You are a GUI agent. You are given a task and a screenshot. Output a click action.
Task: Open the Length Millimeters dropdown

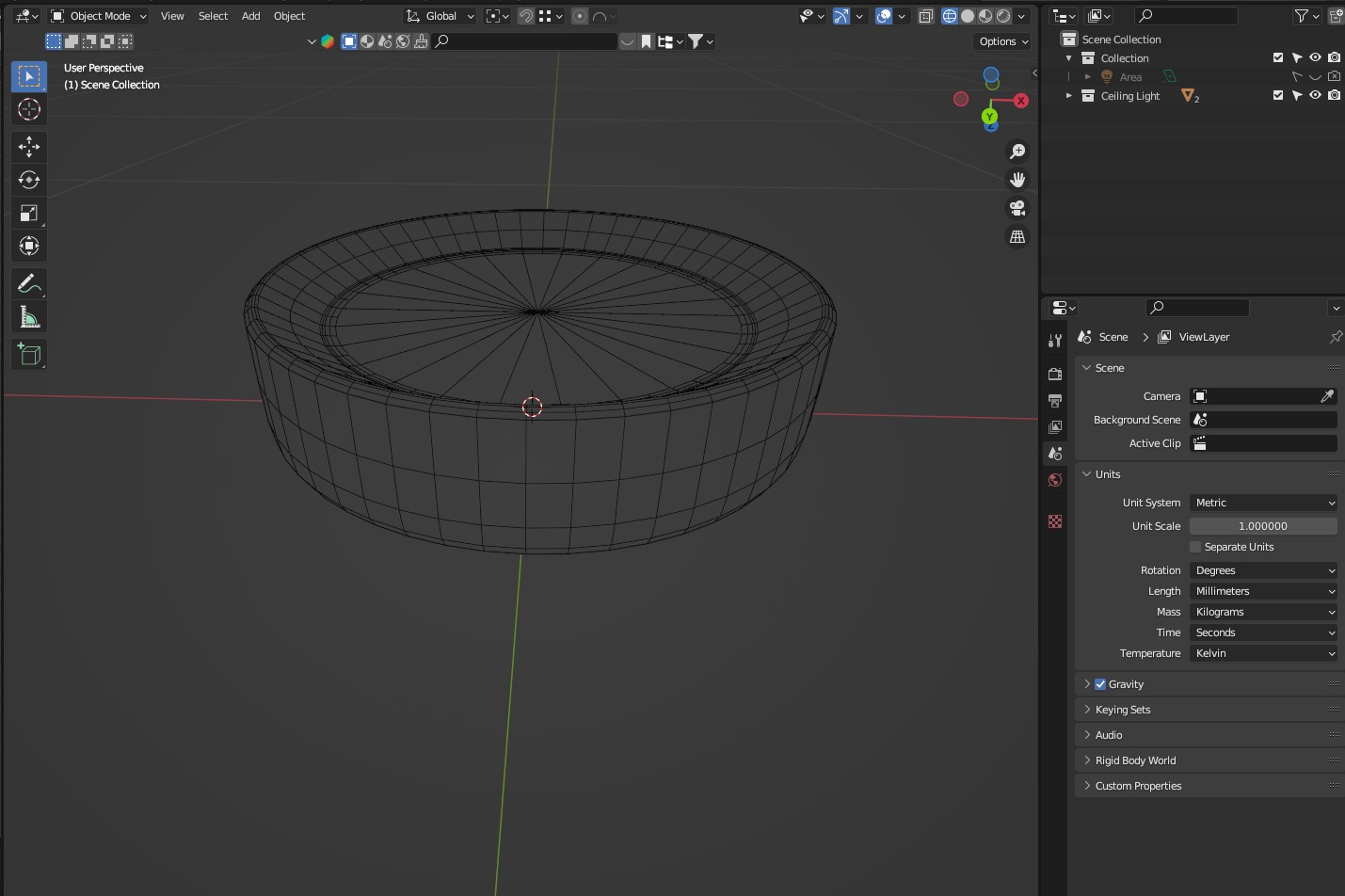pos(1263,591)
